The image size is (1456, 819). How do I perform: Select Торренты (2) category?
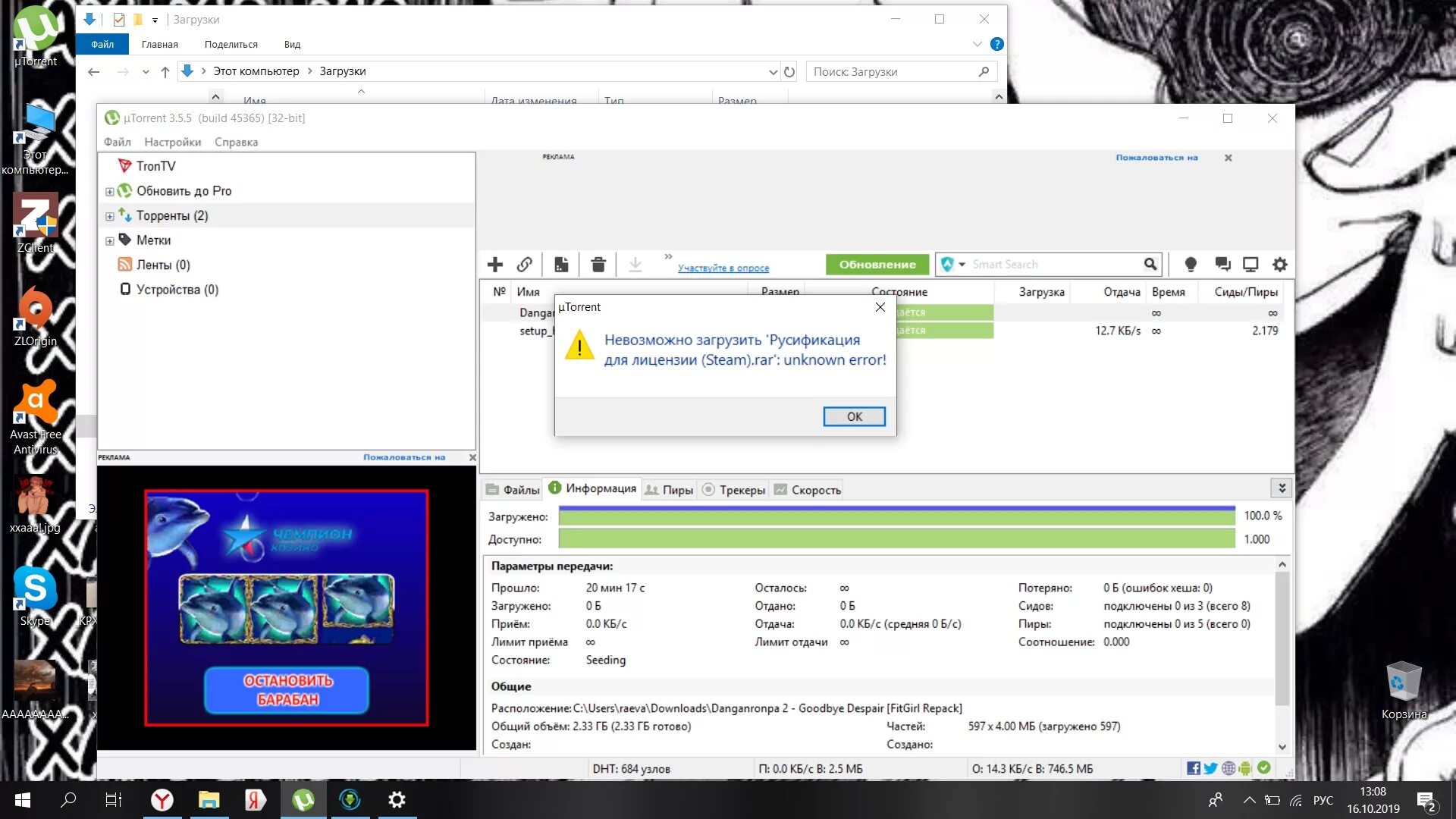(172, 215)
